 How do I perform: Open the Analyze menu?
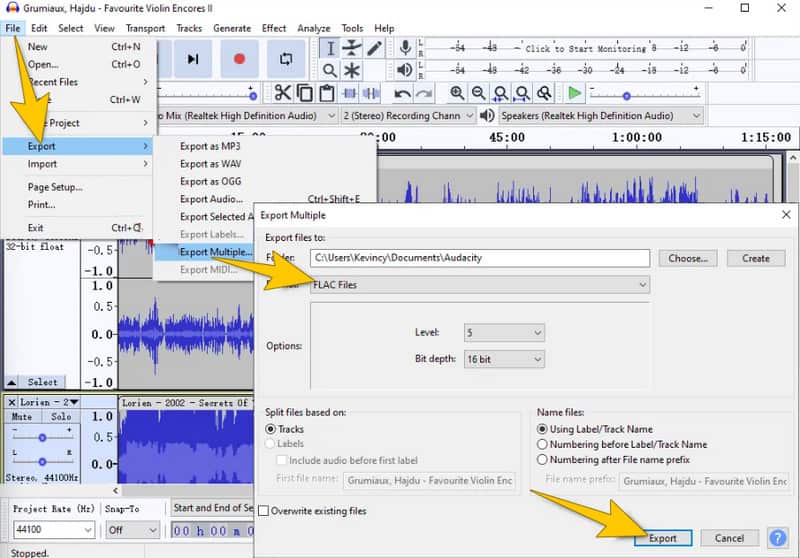coord(314,28)
